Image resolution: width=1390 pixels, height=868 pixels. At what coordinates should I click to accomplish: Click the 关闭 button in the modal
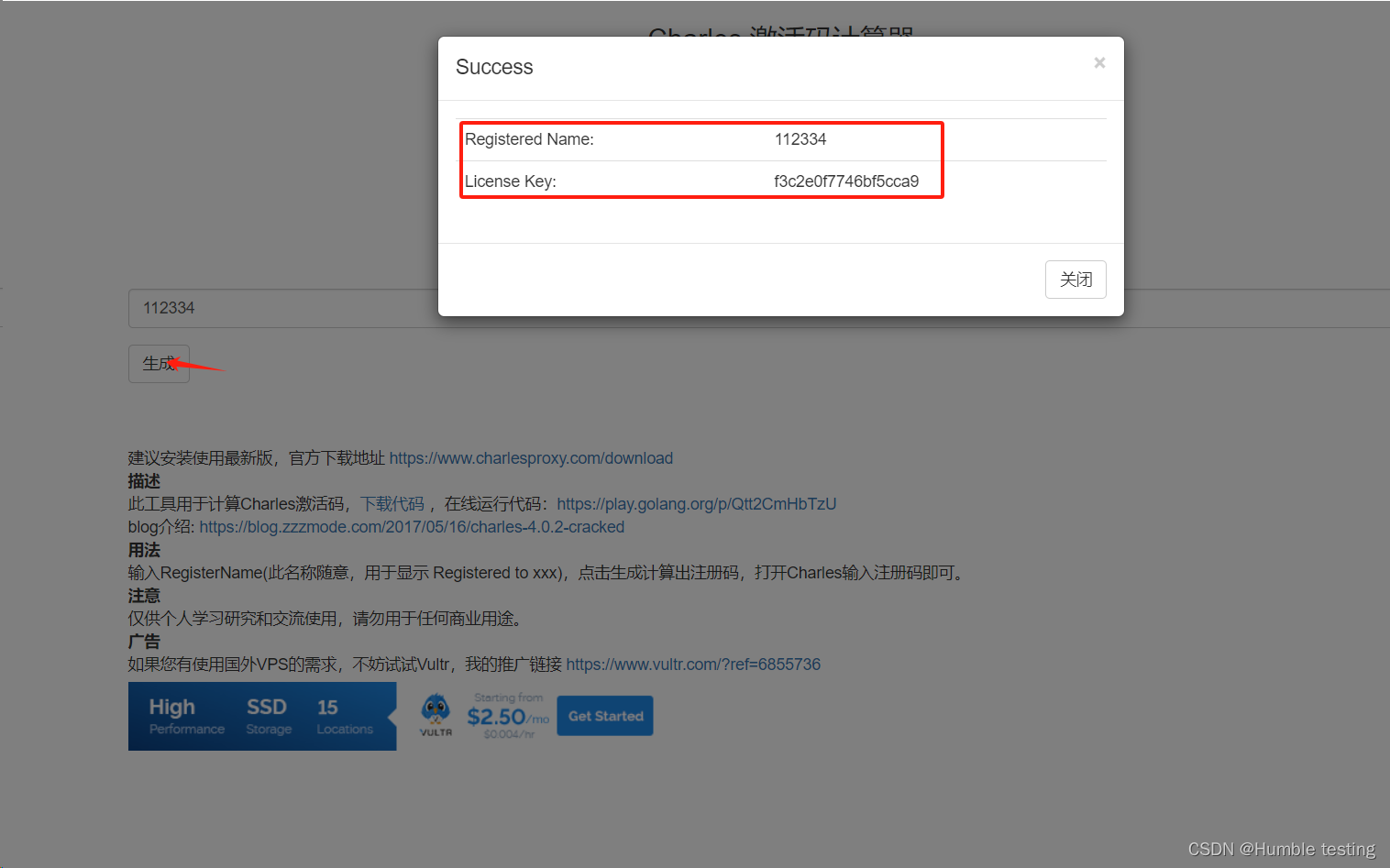pos(1076,280)
